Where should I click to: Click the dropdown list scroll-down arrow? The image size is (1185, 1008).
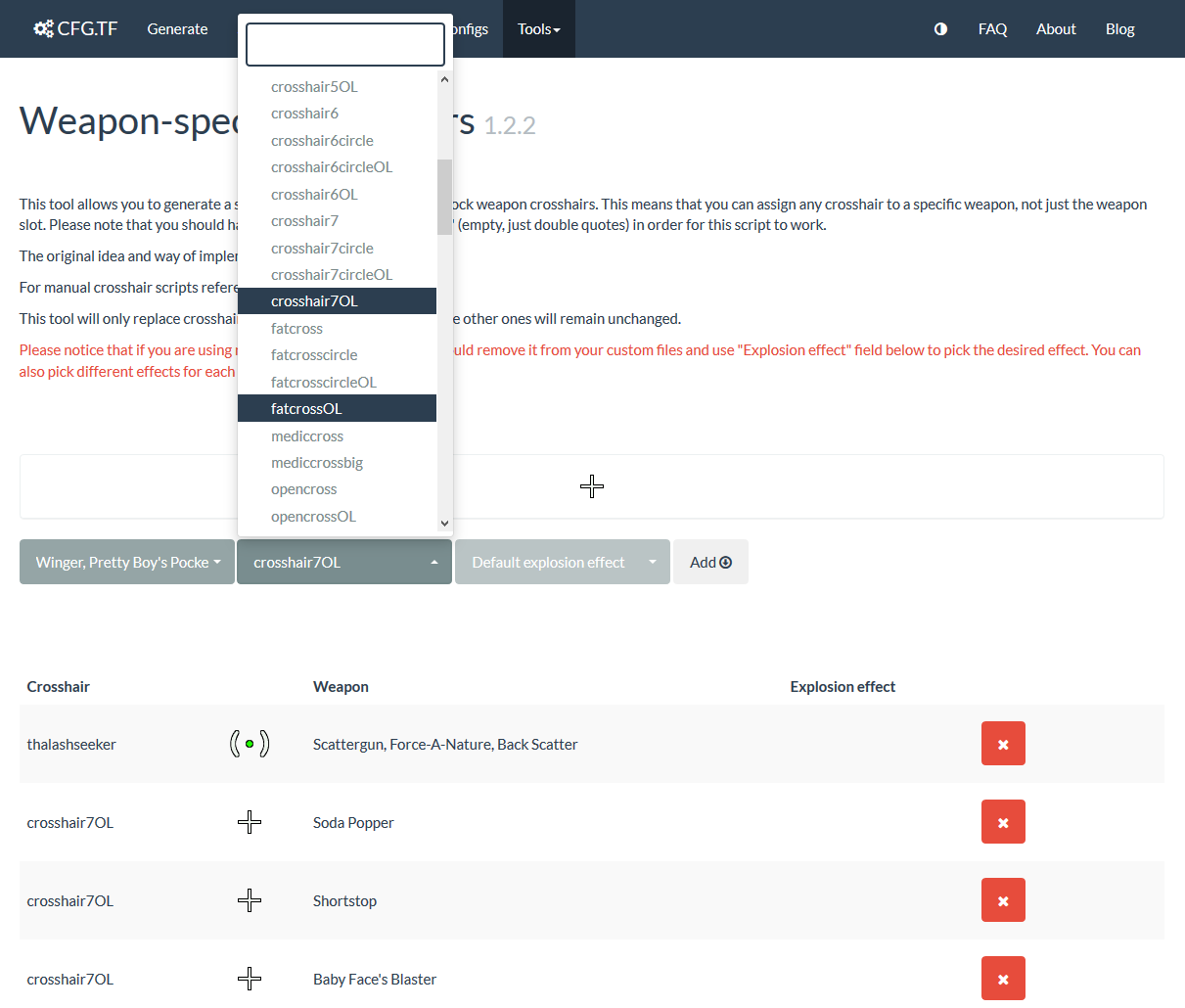[x=444, y=524]
